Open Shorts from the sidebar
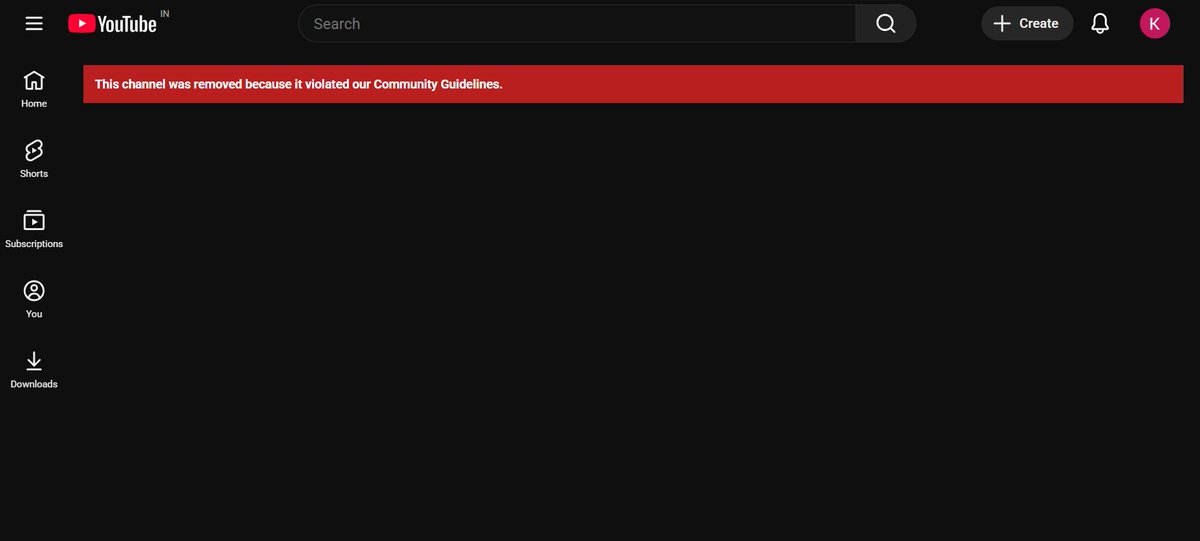Viewport: 1200px width, 541px height. 34,159
